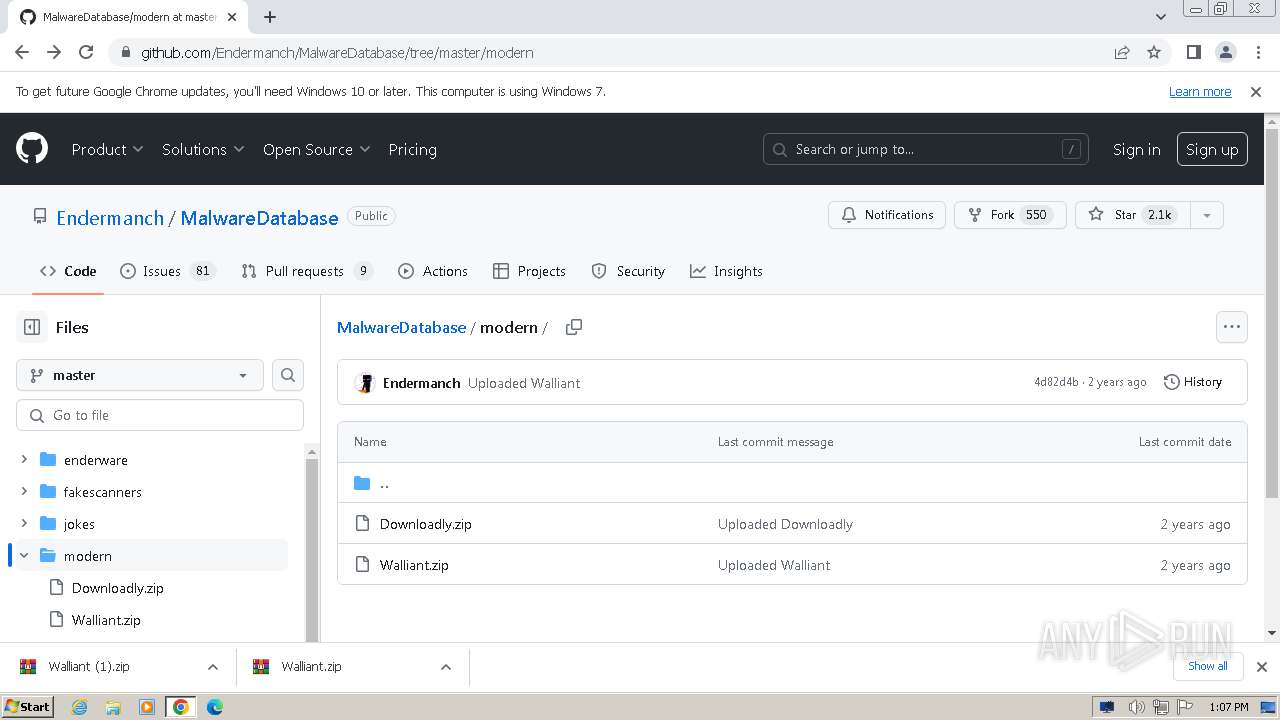Click the Sign up button
The height and width of the screenshot is (720, 1280).
pyautogui.click(x=1211, y=149)
